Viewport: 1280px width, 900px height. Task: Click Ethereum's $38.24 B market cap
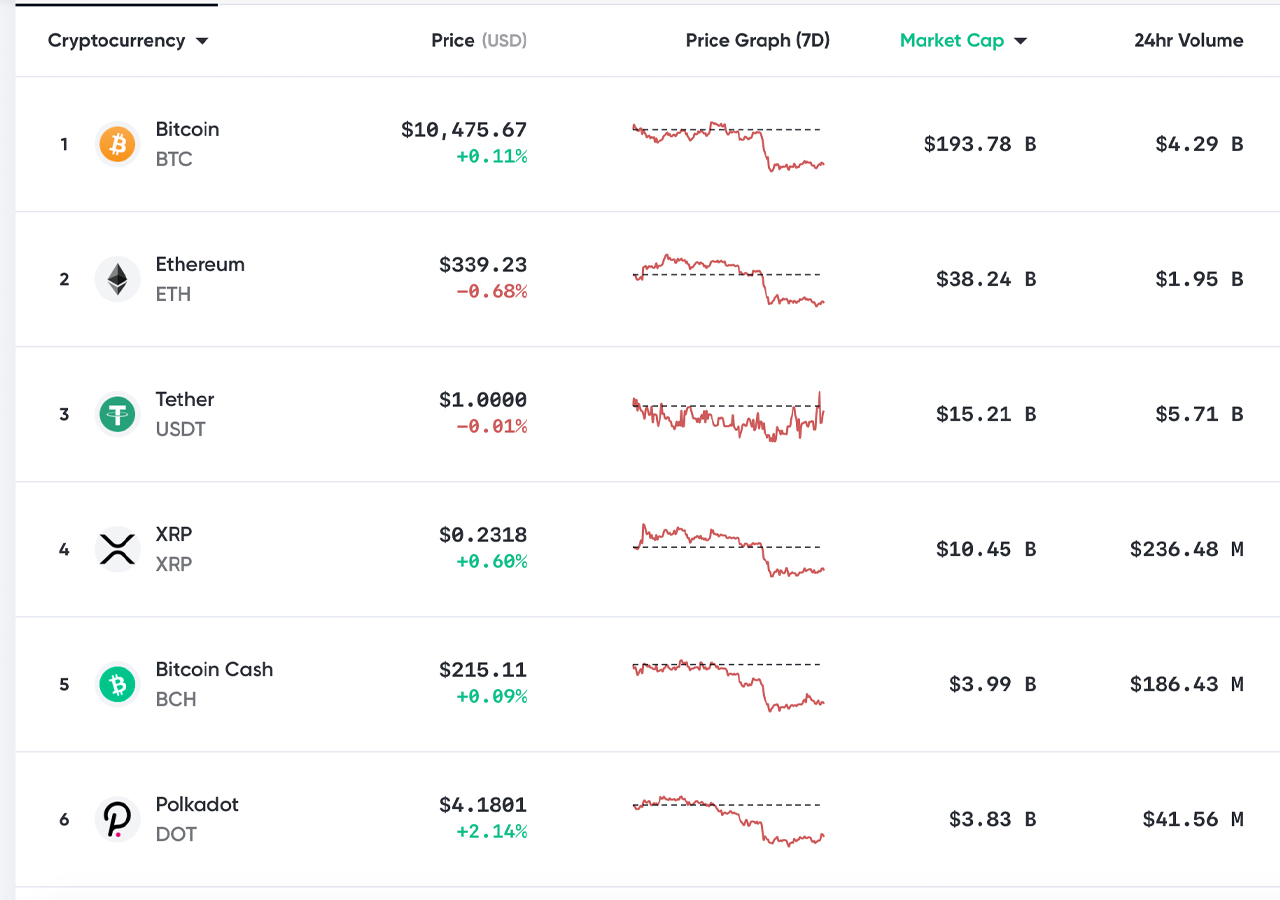click(985, 280)
